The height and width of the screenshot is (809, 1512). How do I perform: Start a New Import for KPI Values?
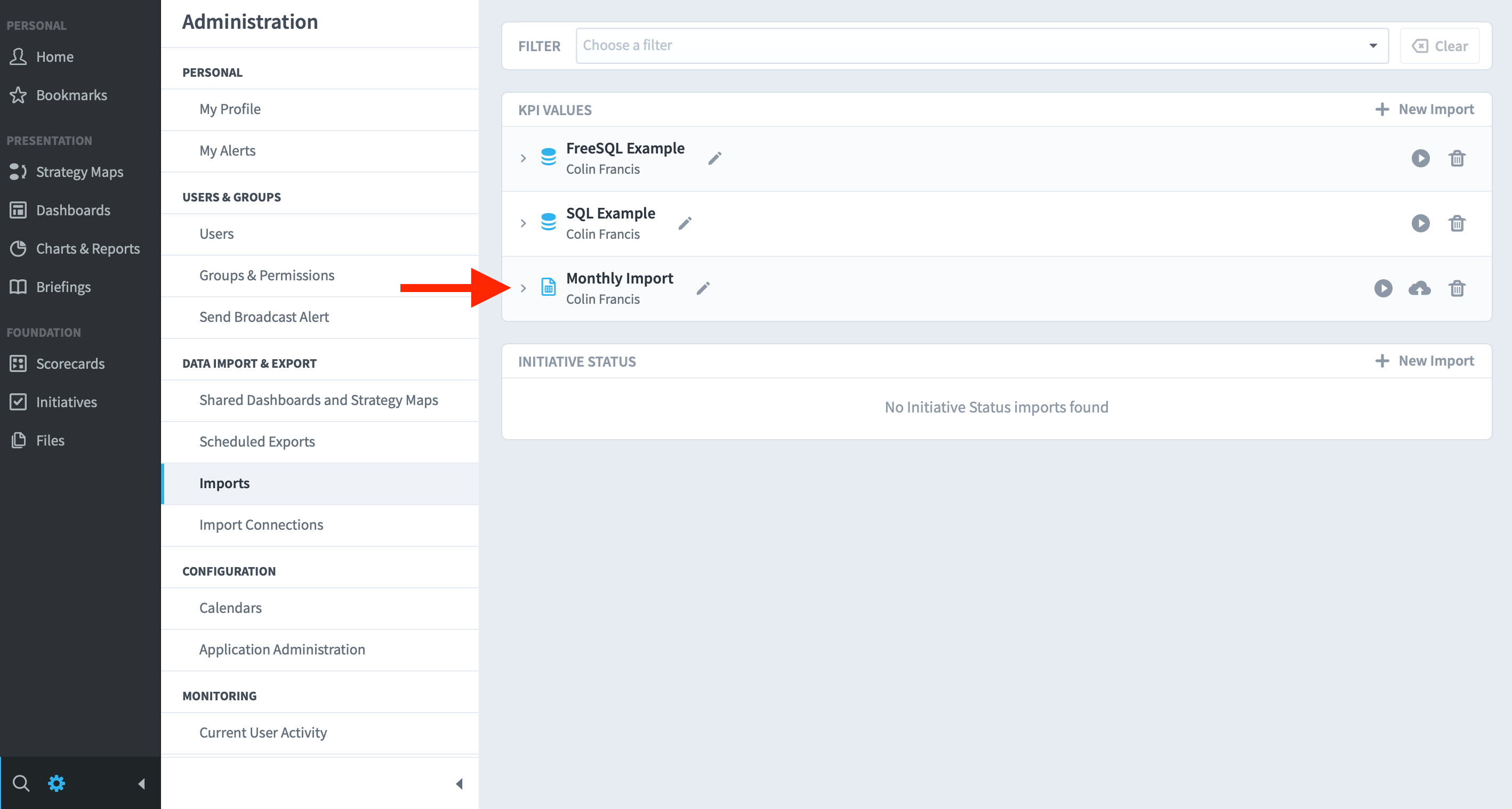1425,109
